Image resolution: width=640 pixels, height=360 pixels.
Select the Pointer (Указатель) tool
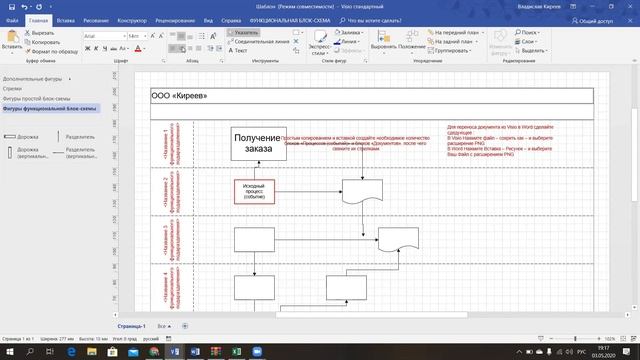[243, 32]
